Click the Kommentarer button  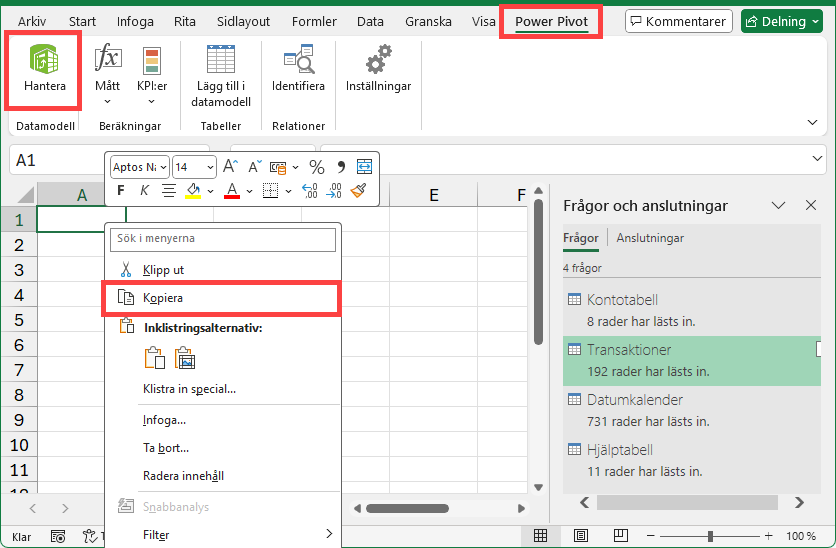click(679, 21)
